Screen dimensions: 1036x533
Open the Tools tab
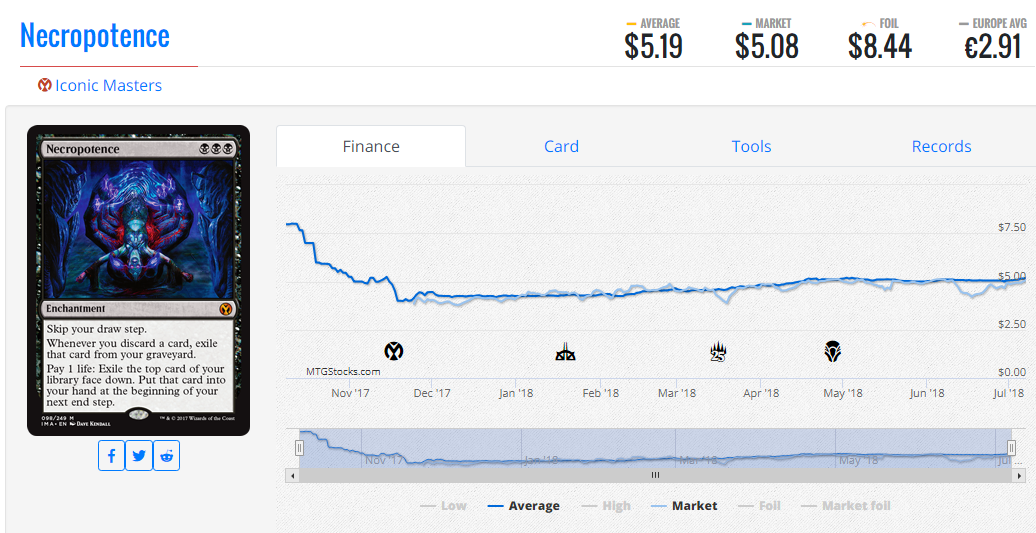751,146
